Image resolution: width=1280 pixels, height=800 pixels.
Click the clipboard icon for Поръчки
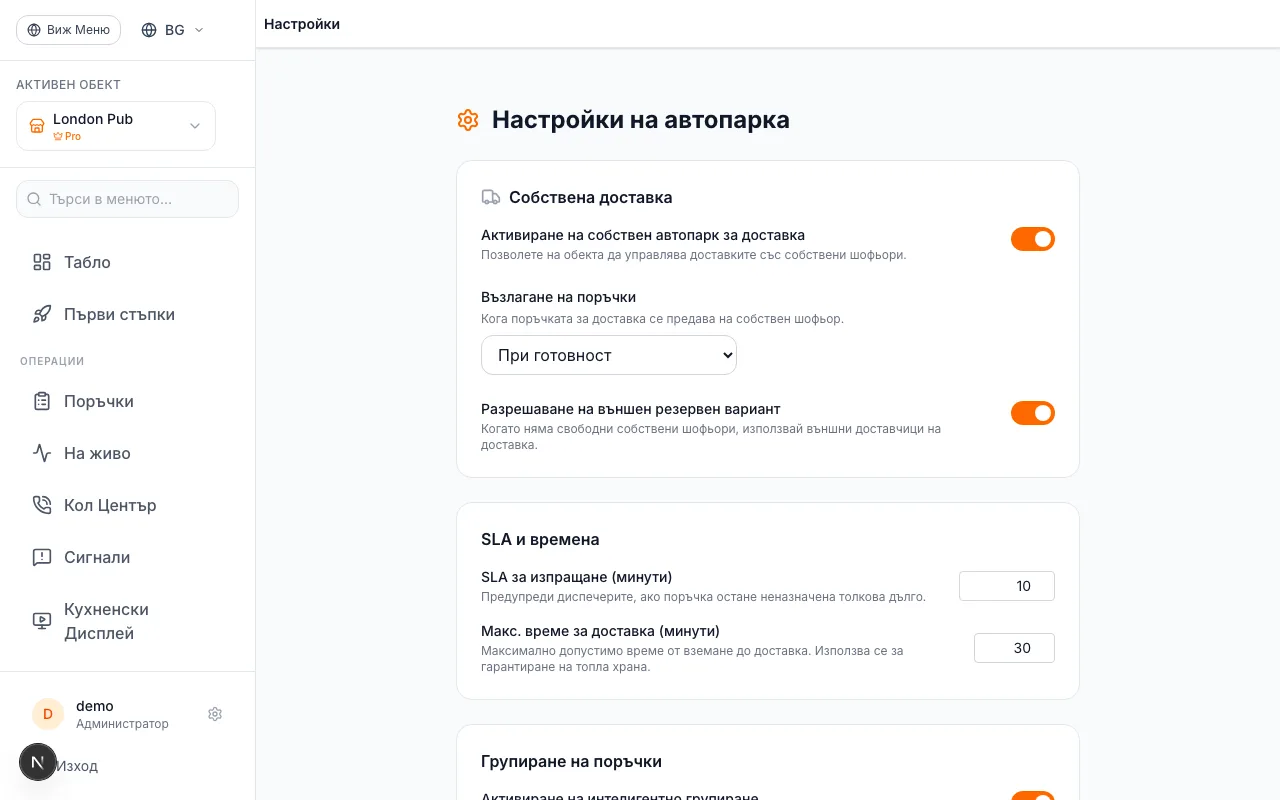pyautogui.click(x=42, y=401)
